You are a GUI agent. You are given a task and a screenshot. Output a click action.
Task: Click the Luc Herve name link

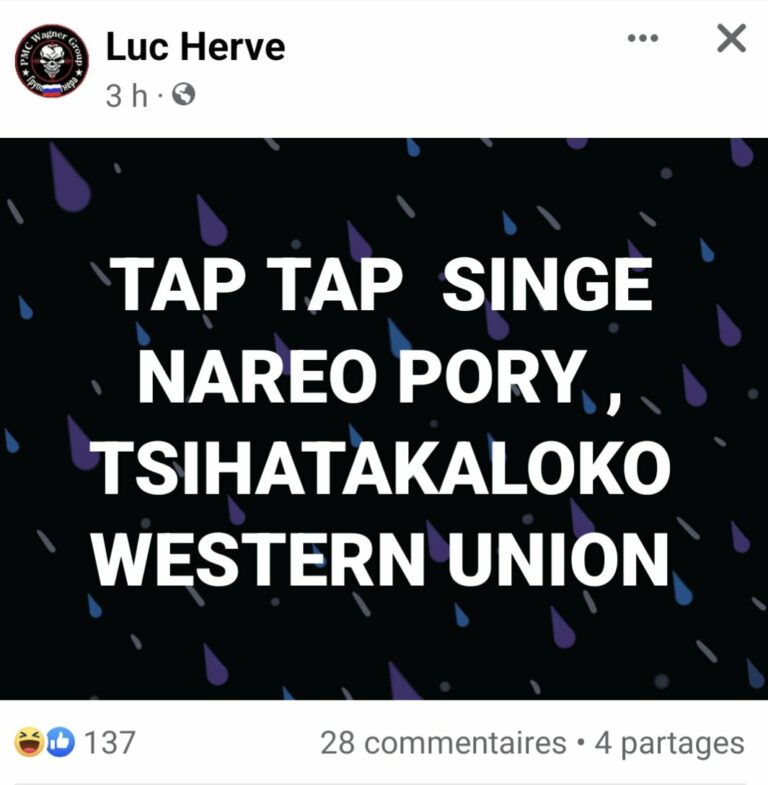[x=196, y=47]
